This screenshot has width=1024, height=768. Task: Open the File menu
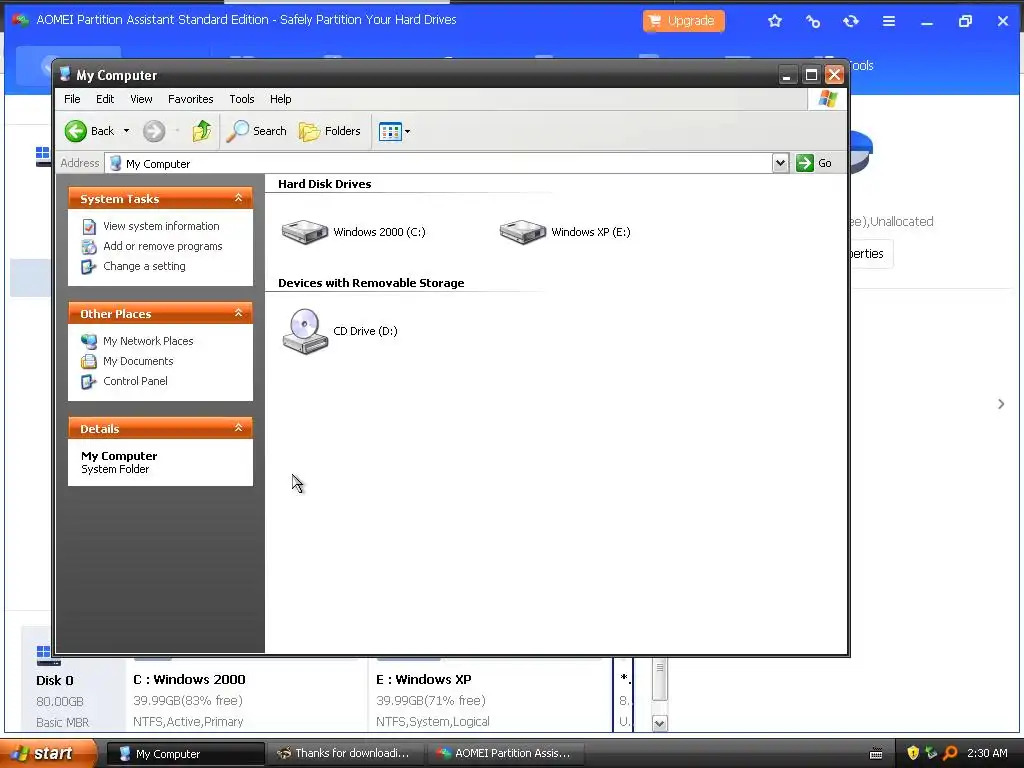click(x=72, y=99)
